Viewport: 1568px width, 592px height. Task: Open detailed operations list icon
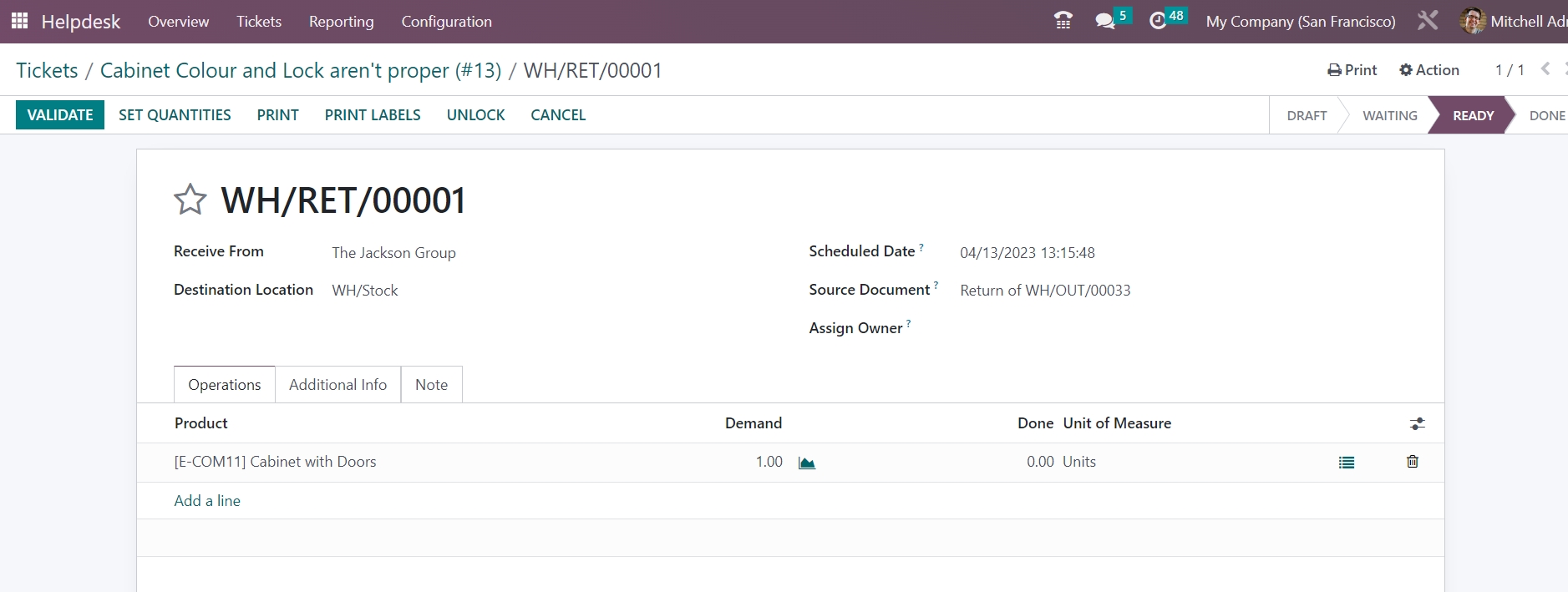(1346, 463)
